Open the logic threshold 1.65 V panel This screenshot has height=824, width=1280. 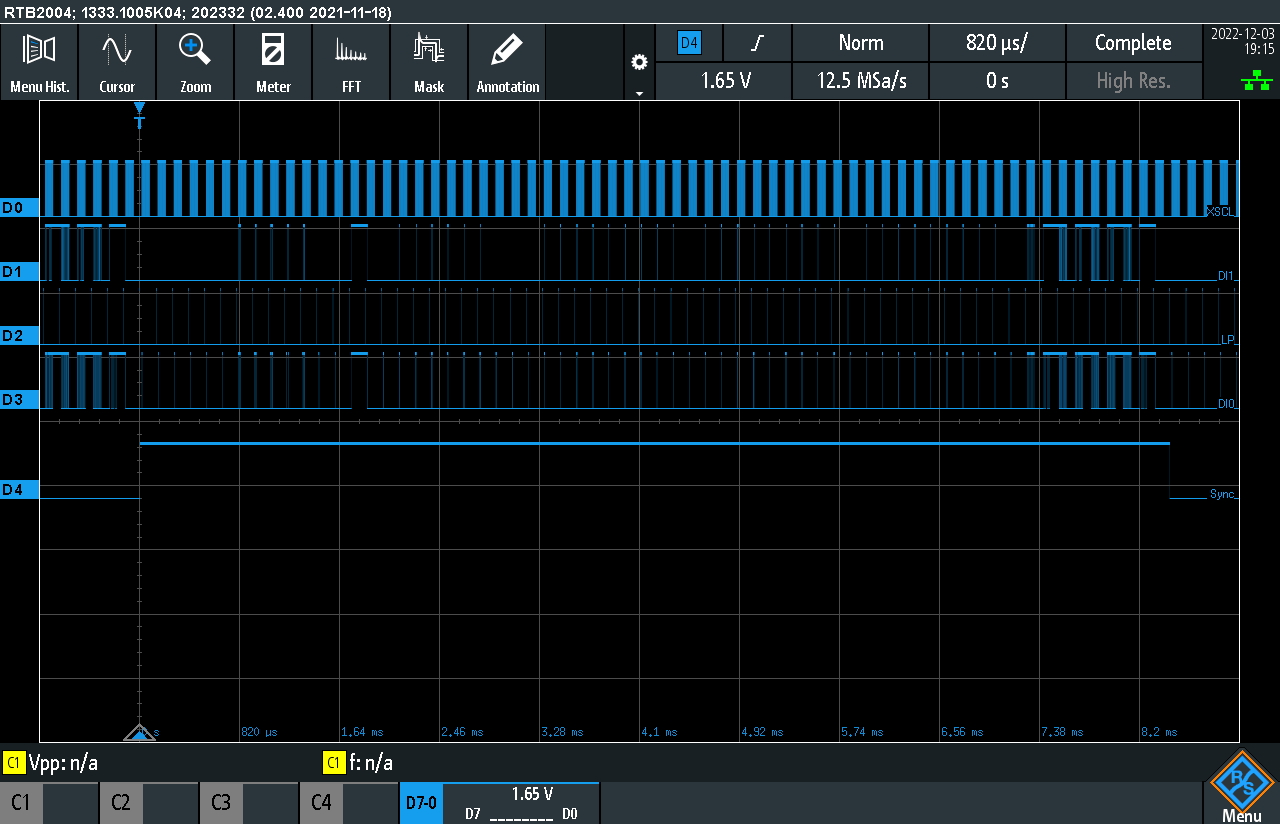pos(521,803)
